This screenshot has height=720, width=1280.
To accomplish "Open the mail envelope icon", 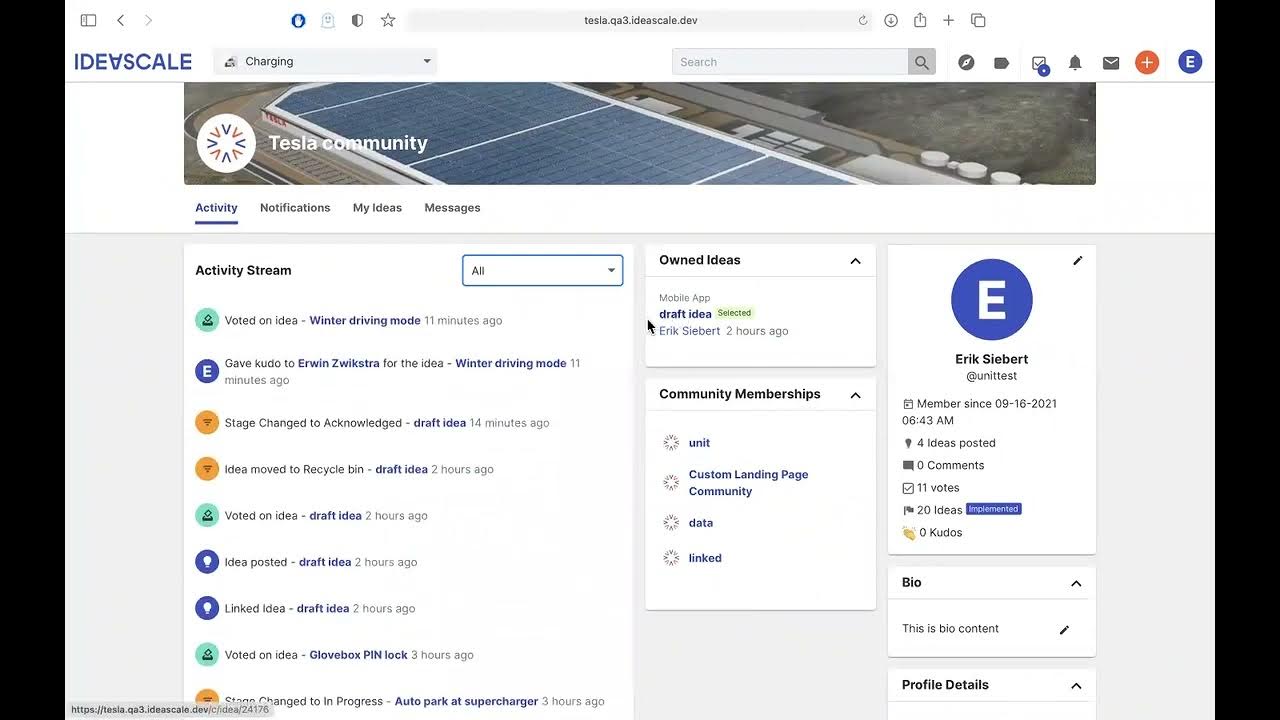I will click(x=1111, y=62).
